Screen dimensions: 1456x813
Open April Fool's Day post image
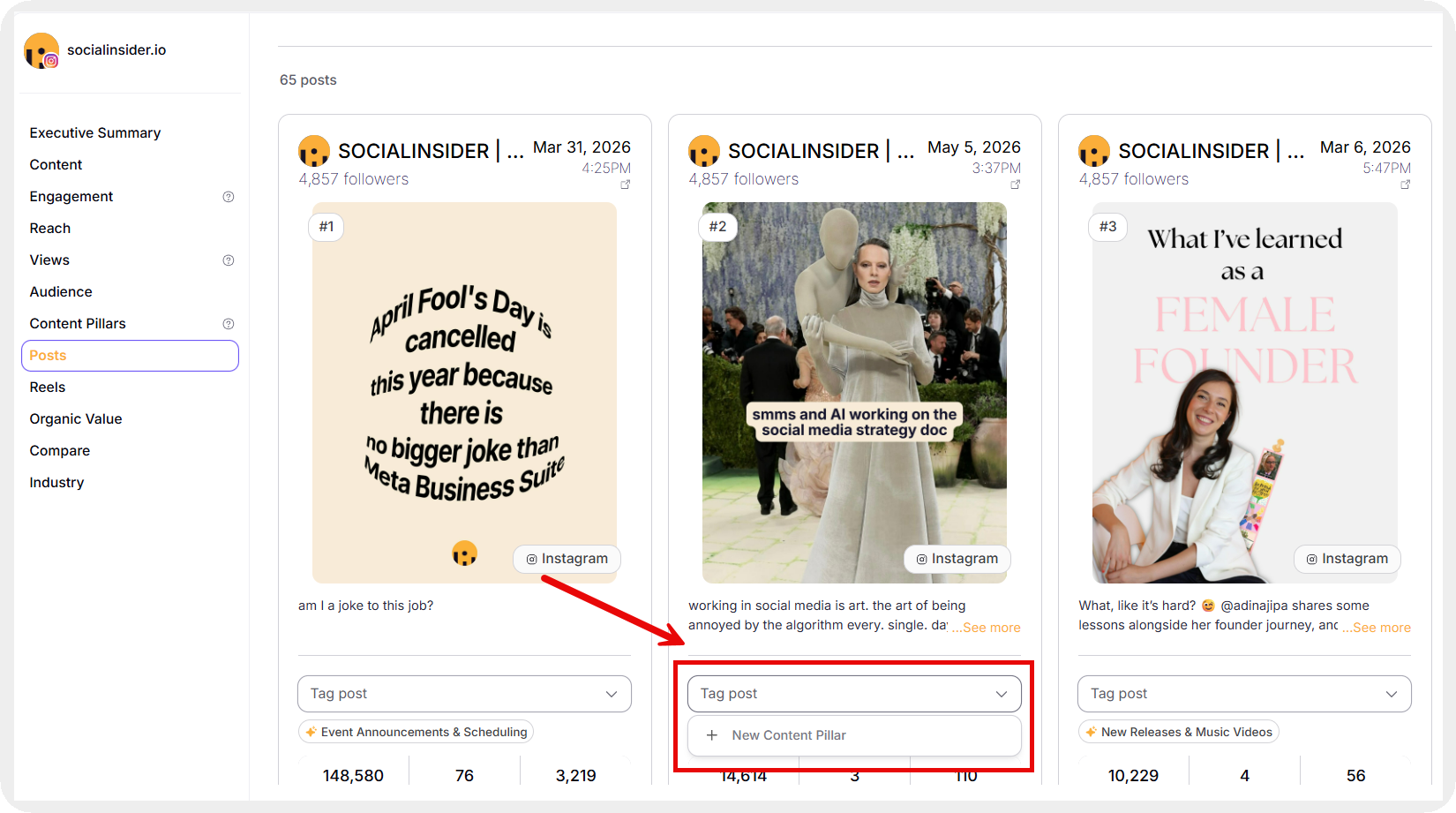[464, 393]
